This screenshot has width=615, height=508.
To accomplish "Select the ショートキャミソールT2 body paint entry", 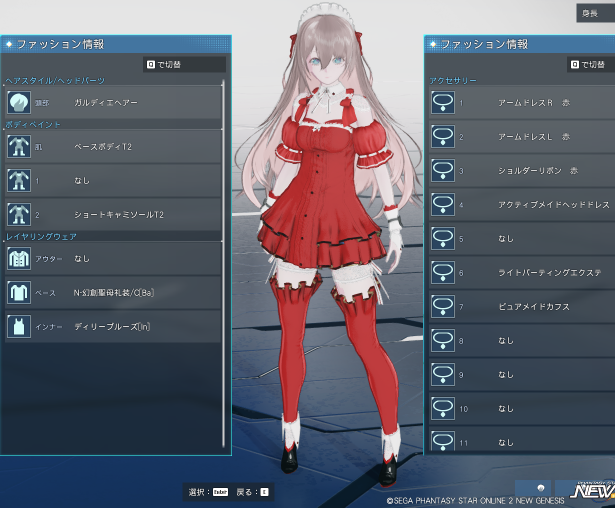I will pyautogui.click(x=114, y=215).
